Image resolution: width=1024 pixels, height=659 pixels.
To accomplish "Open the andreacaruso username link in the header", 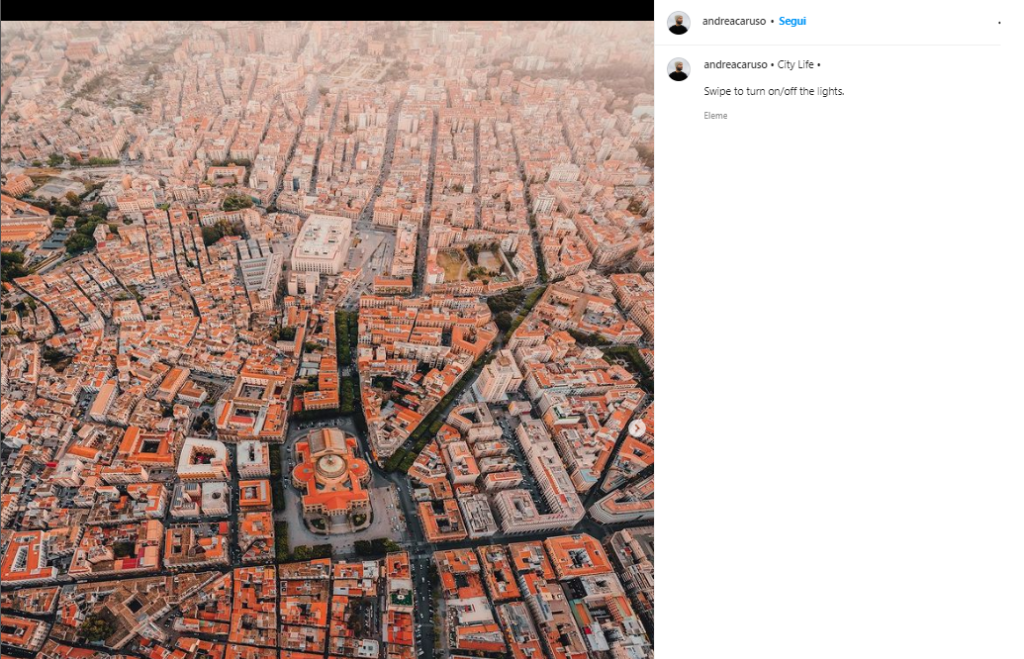I will pos(733,21).
